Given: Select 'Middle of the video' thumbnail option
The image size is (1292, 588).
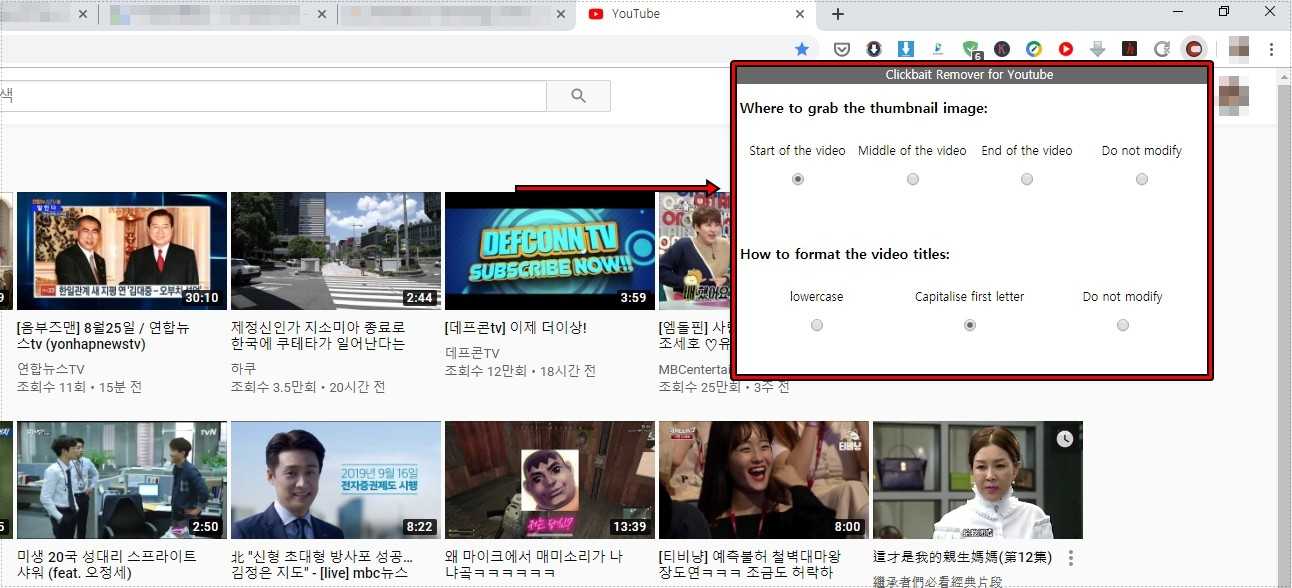Looking at the screenshot, I should tap(912, 179).
